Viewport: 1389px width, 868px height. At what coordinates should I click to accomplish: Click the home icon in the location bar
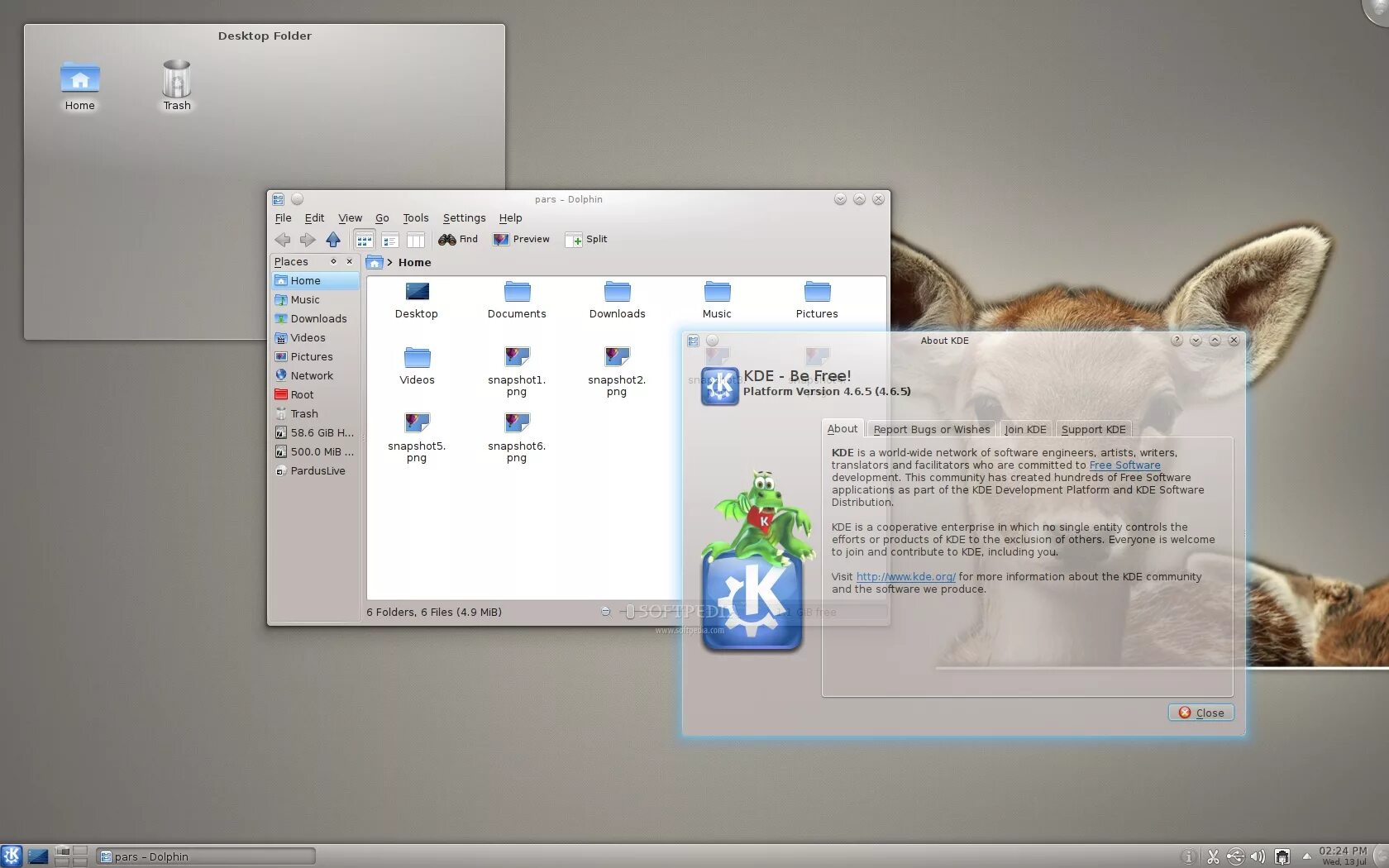point(375,263)
